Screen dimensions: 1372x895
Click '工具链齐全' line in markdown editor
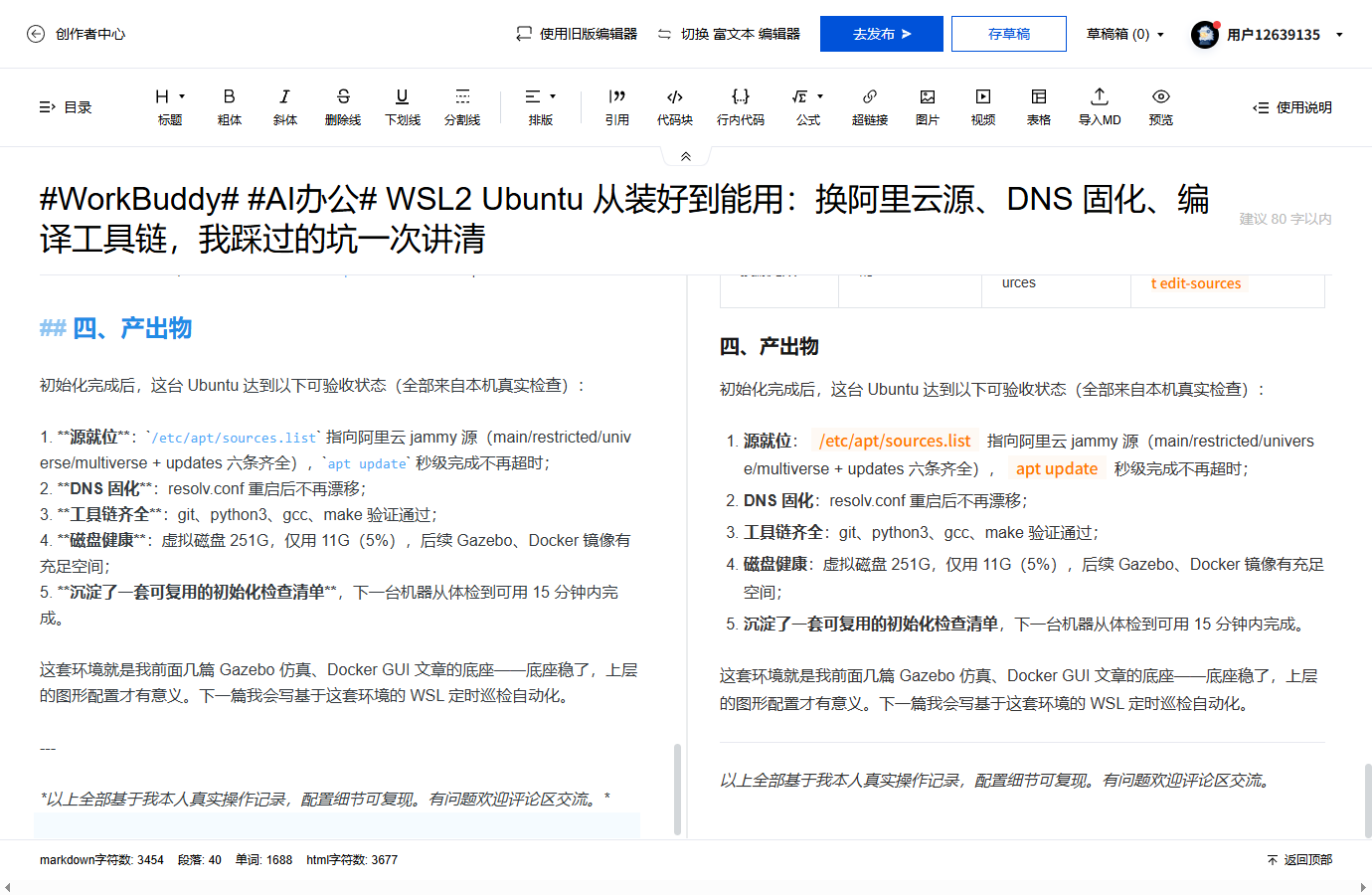239,514
